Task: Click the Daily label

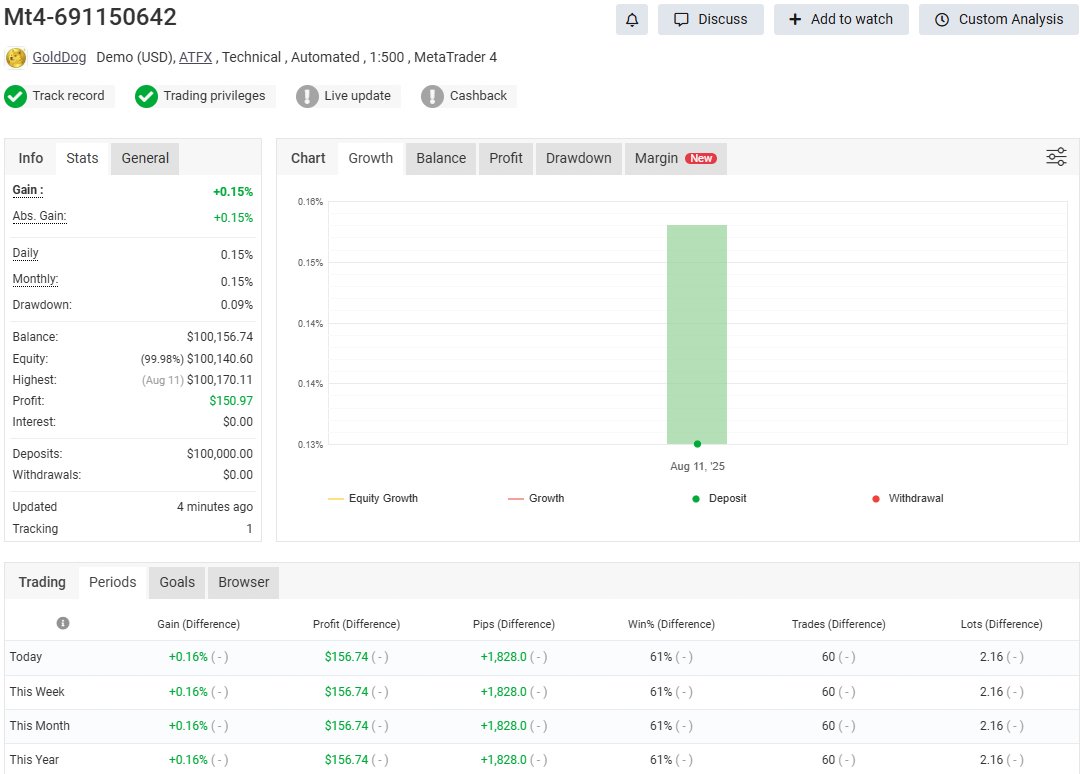Action: pyautogui.click(x=25, y=253)
